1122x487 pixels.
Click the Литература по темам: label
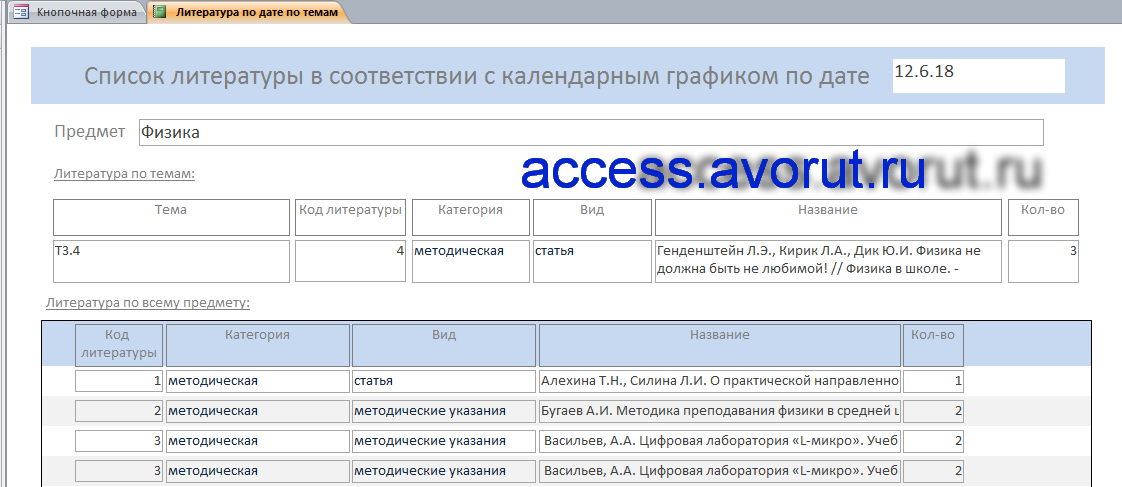[x=125, y=173]
